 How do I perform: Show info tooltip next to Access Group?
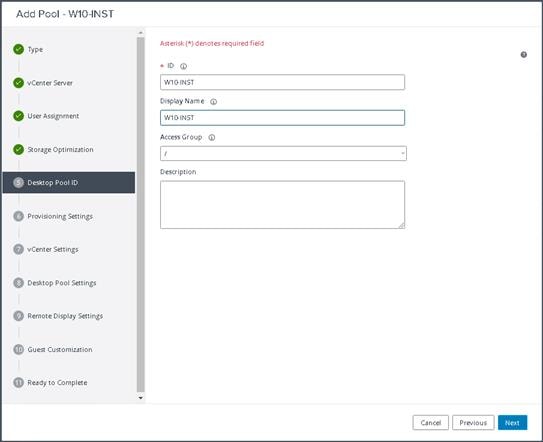(x=212, y=138)
